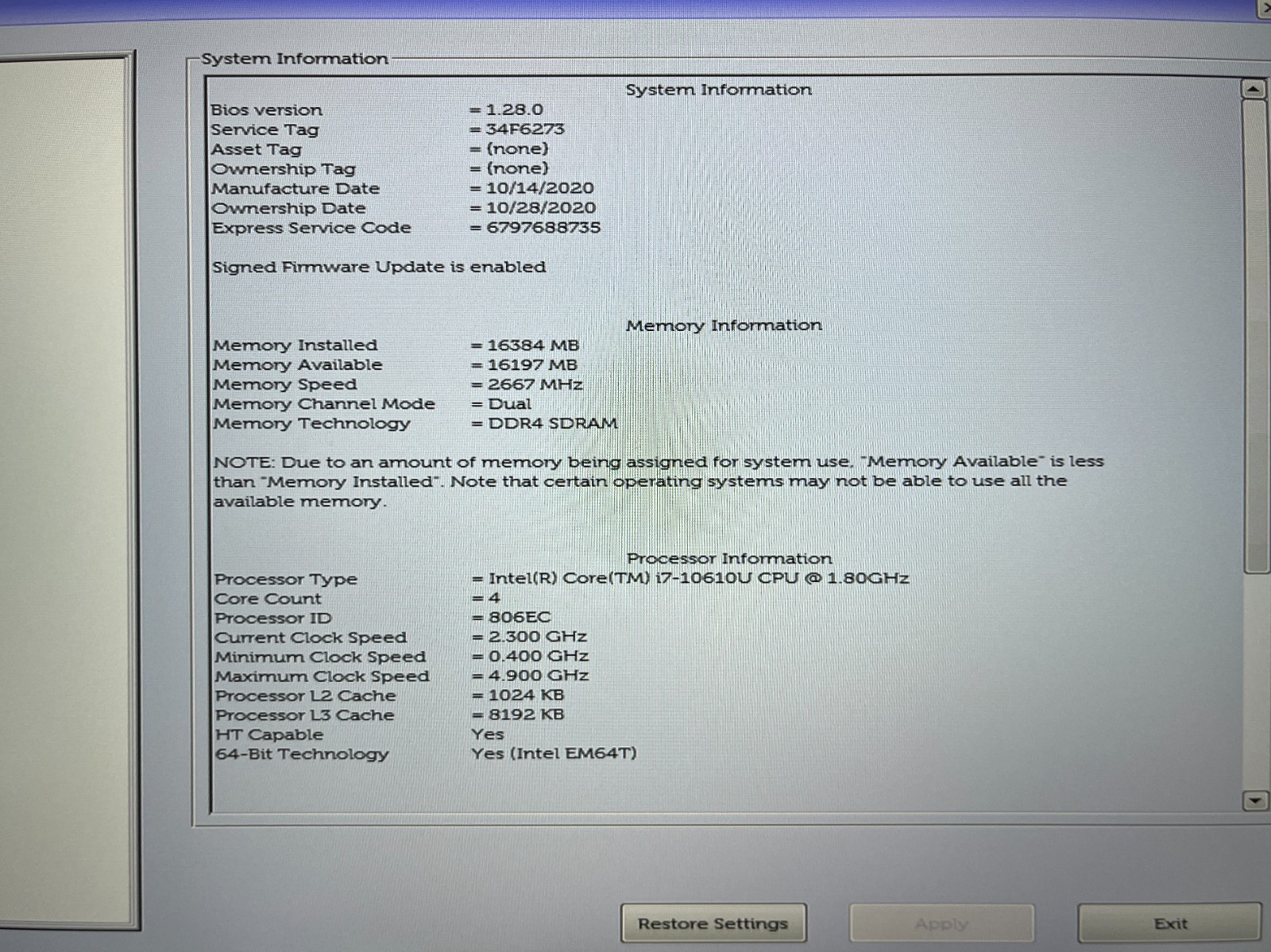1271x952 pixels.
Task: Click the scroll down arrow in System Information
Action: pos(1254,800)
